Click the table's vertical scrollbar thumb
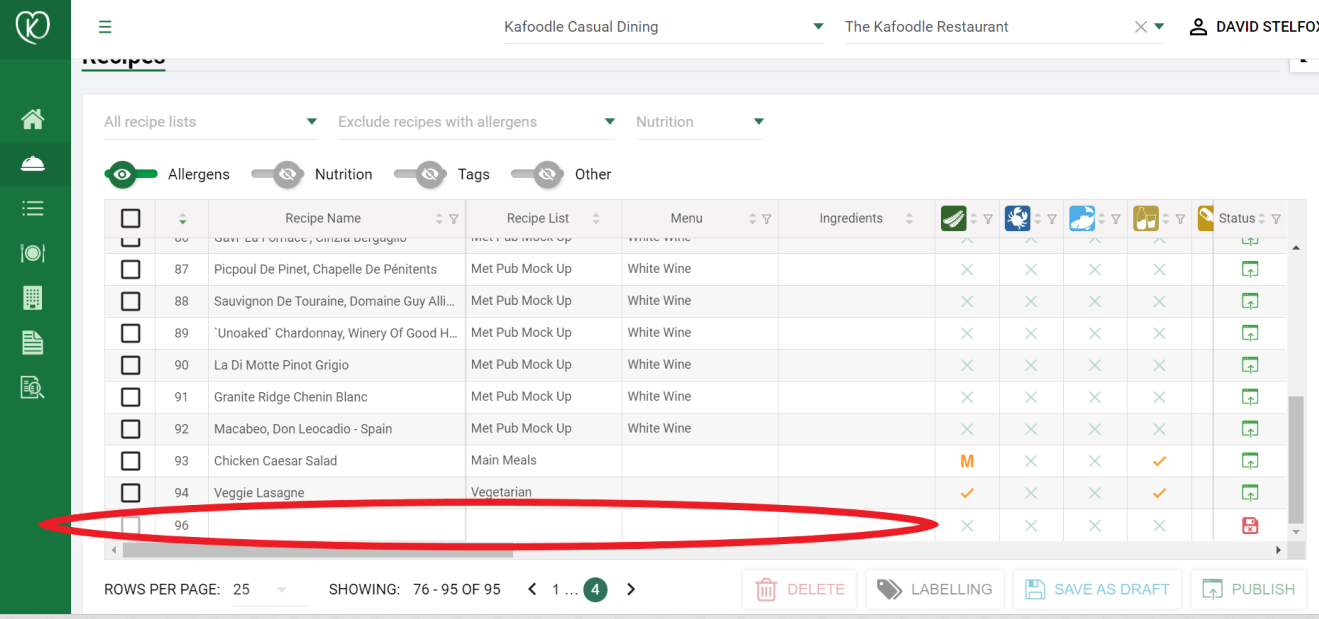 tap(1296, 459)
